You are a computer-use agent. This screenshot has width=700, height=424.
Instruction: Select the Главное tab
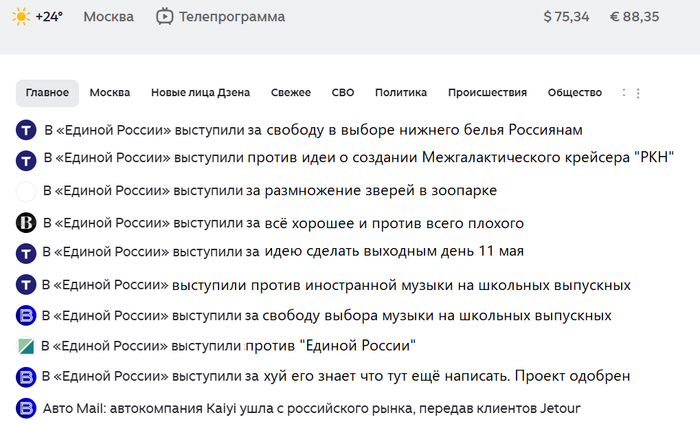47,93
